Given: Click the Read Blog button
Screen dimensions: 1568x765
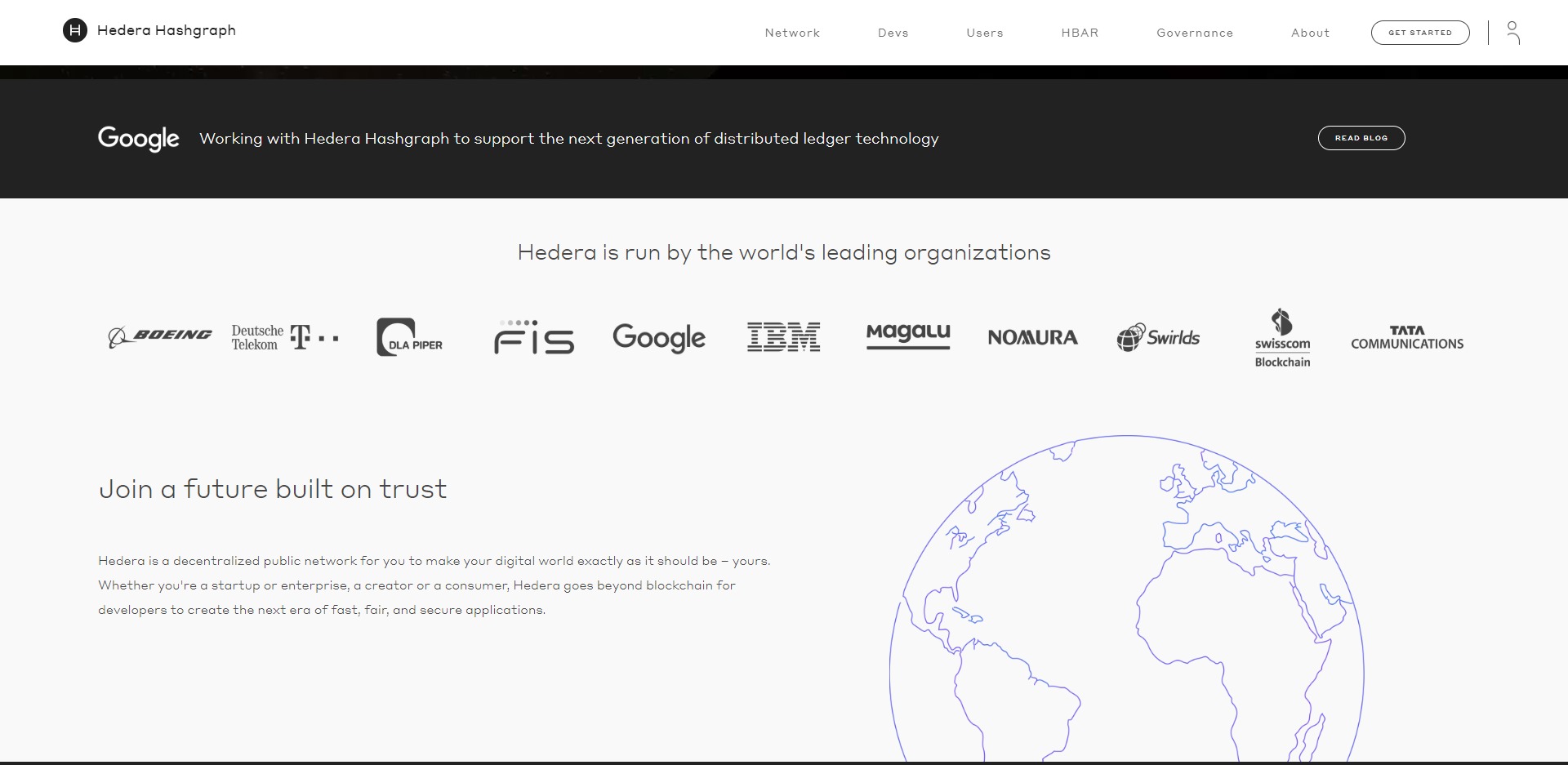Looking at the screenshot, I should click(x=1361, y=138).
